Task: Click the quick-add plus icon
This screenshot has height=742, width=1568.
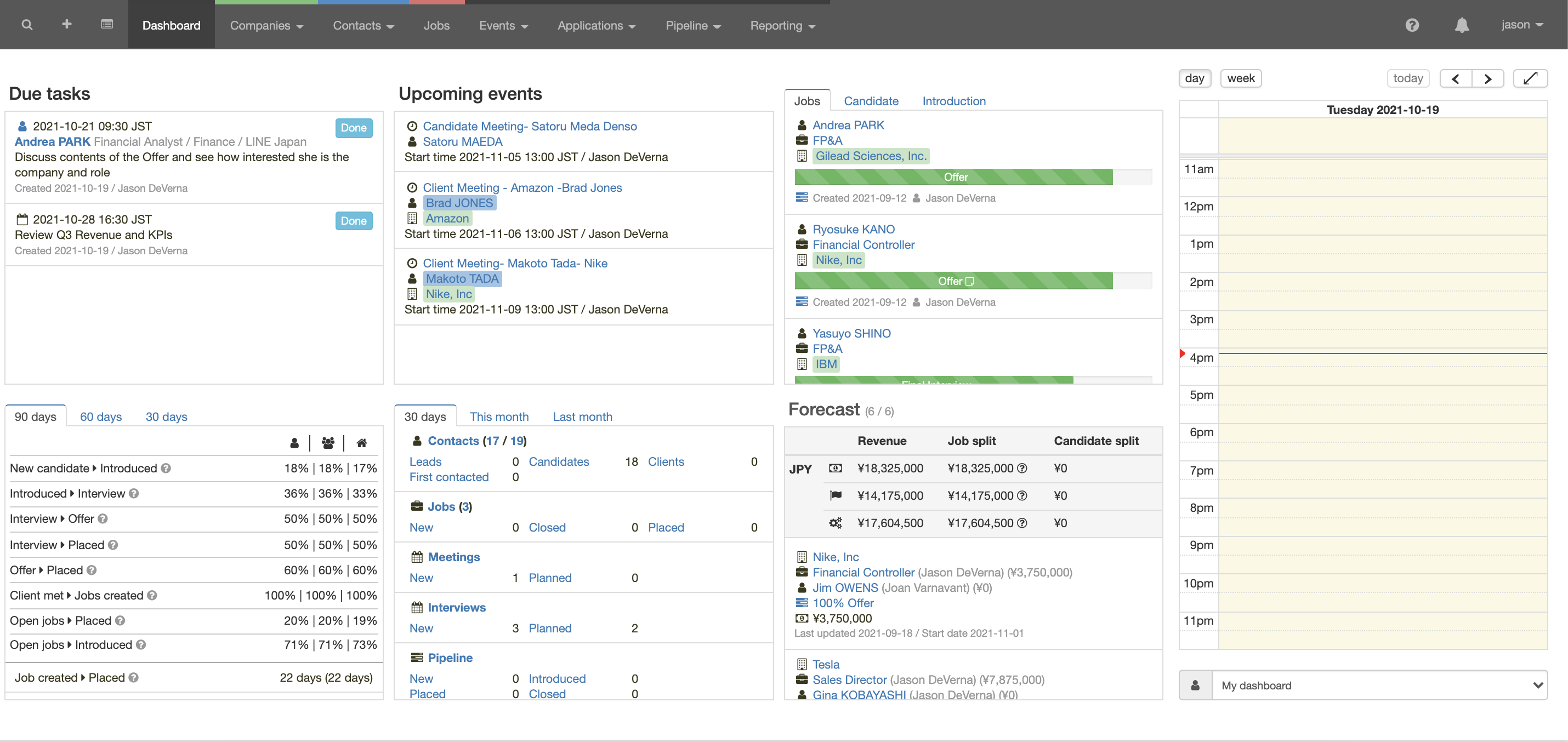Action: pyautogui.click(x=66, y=24)
